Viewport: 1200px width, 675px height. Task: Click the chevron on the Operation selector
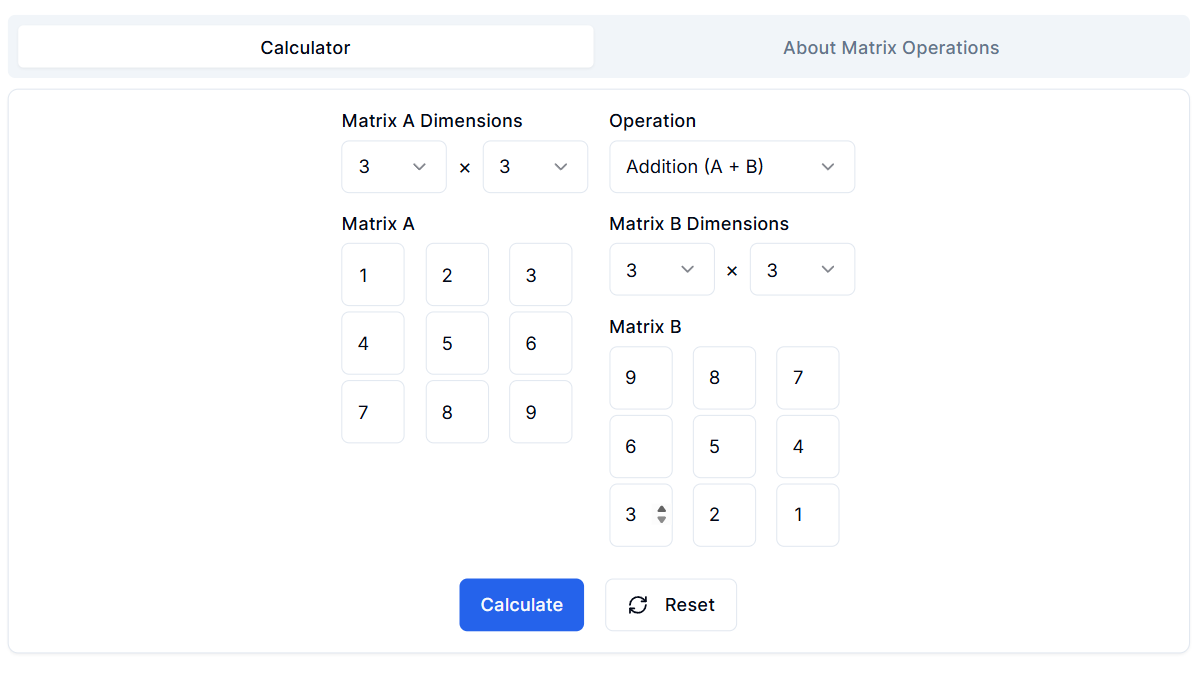[x=828, y=167]
